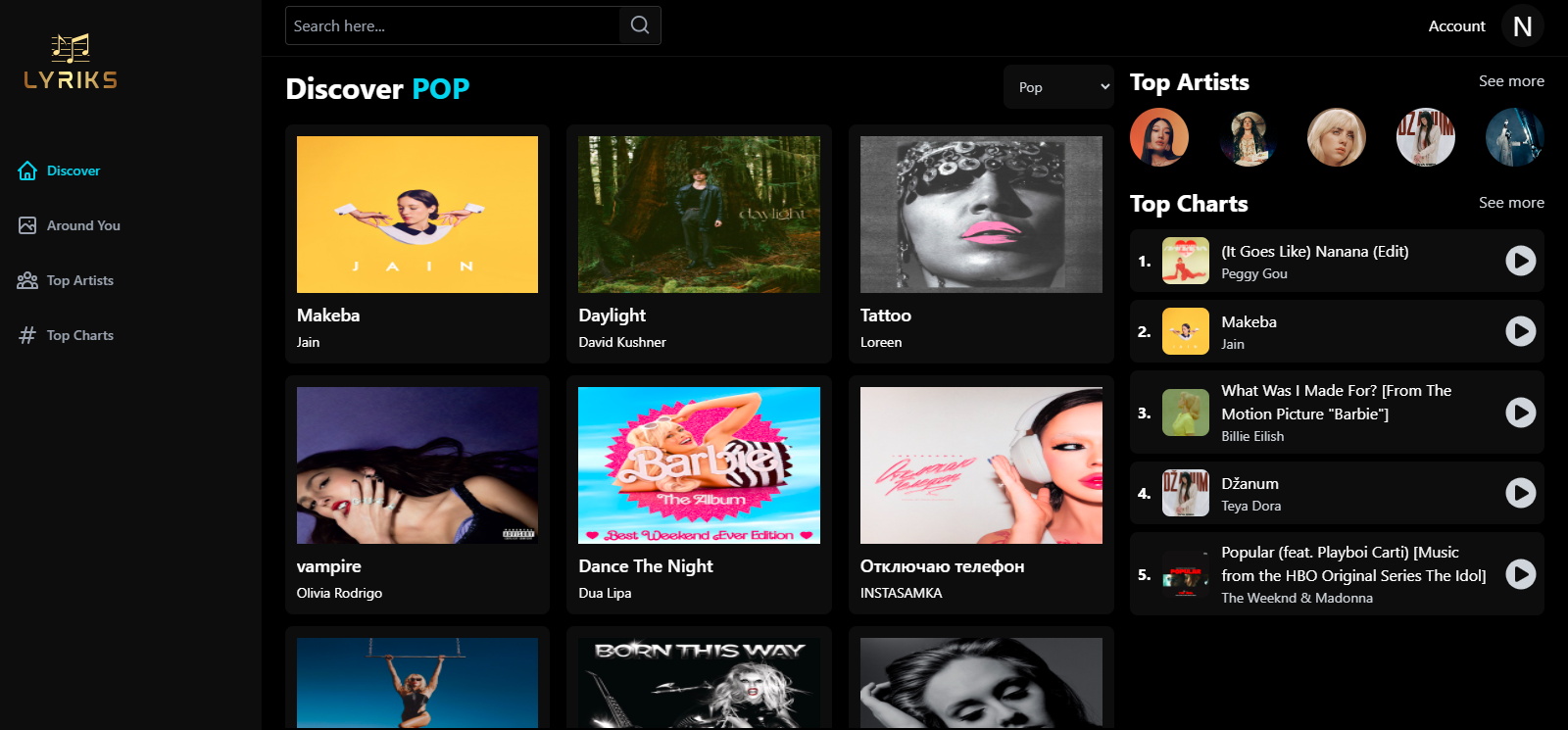Play (It Goes Like) Nanana in Top Charts
Viewport: 1568px width, 730px height.
[x=1520, y=261]
